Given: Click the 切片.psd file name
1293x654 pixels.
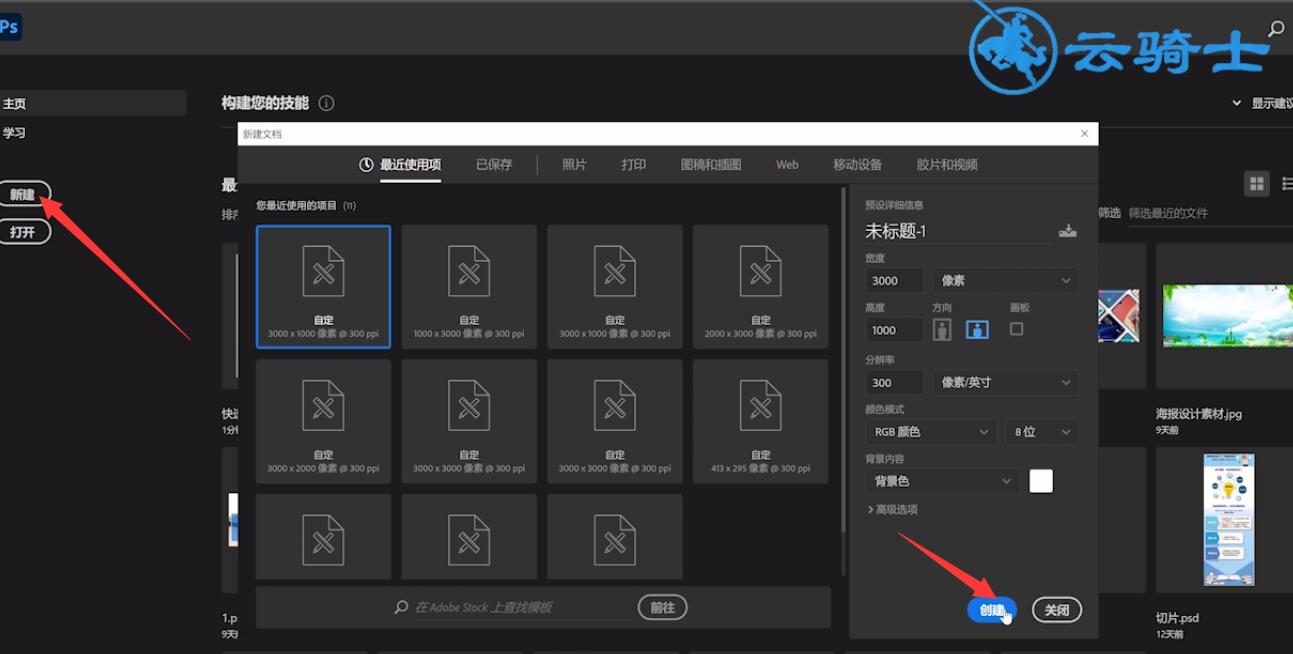Looking at the screenshot, I should (x=1177, y=618).
